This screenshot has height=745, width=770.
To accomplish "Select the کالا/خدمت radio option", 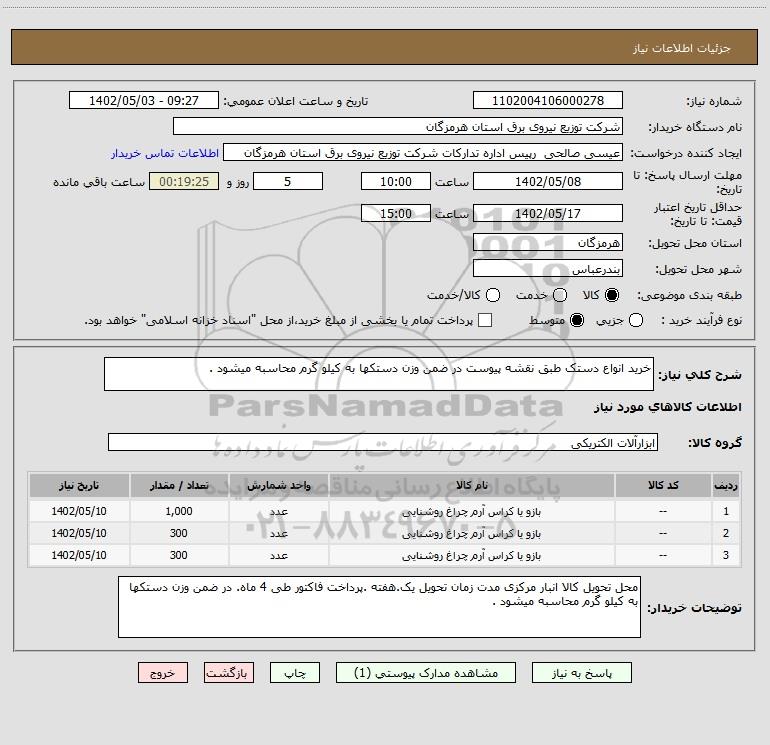I will [493, 295].
